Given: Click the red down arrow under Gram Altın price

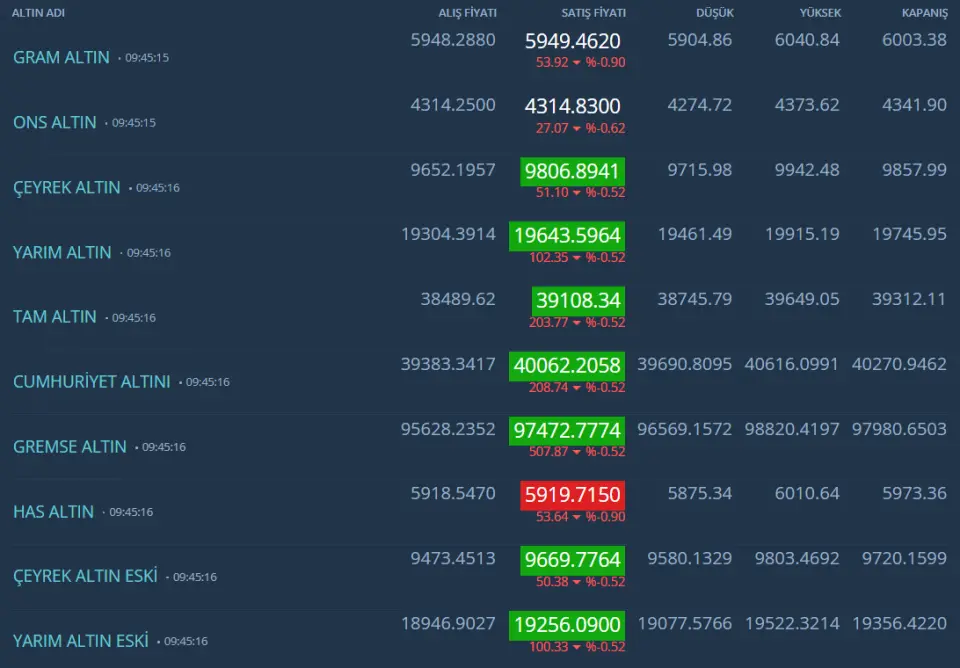Looking at the screenshot, I should pyautogui.click(x=577, y=63).
